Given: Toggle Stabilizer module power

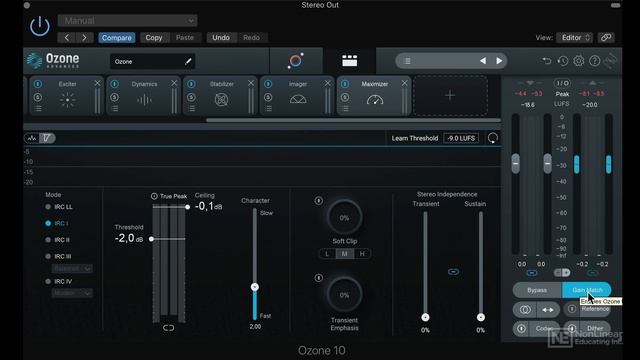Looking at the screenshot, I should [x=191, y=84].
